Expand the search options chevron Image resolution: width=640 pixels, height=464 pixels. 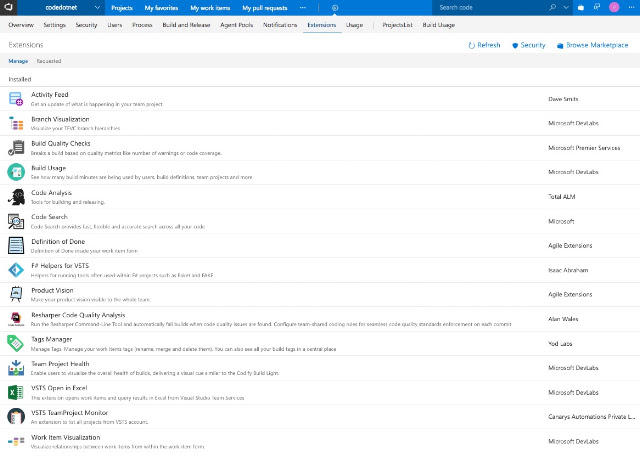tap(566, 7)
